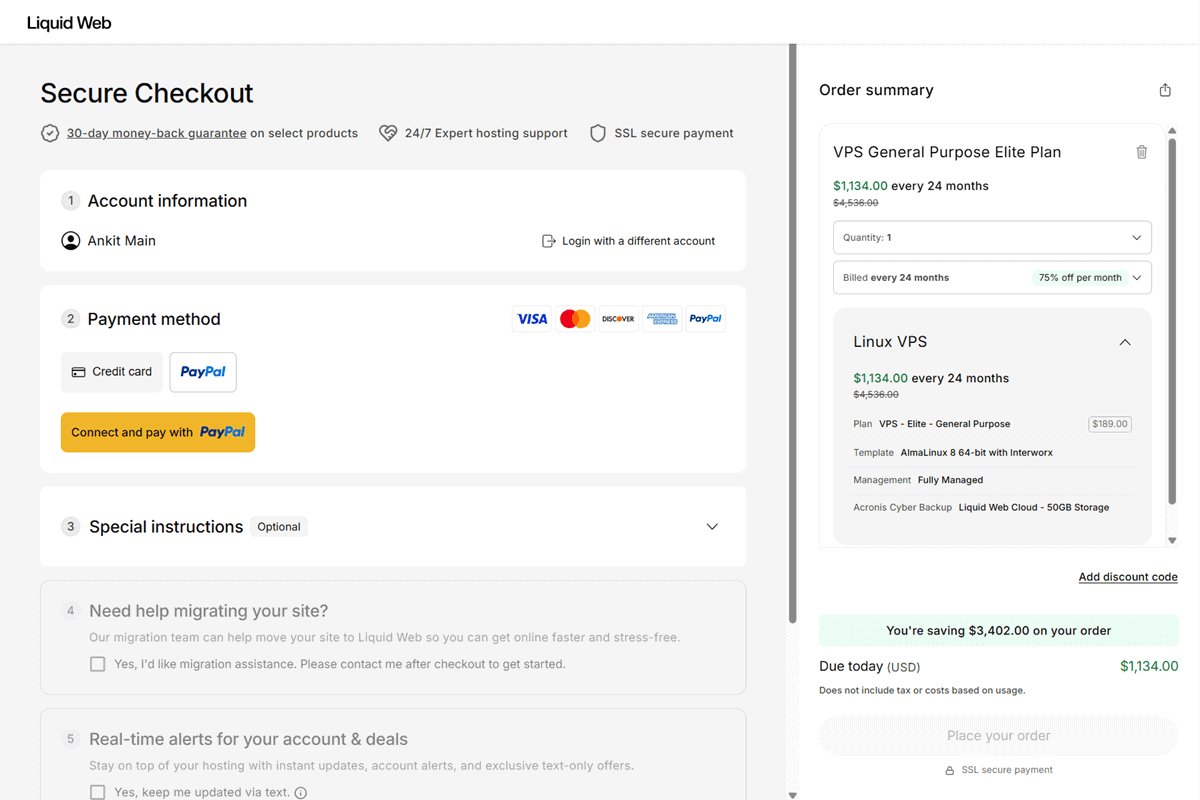Click the trash icon to remove VPS plan
This screenshot has width=1200, height=800.
(x=1141, y=151)
